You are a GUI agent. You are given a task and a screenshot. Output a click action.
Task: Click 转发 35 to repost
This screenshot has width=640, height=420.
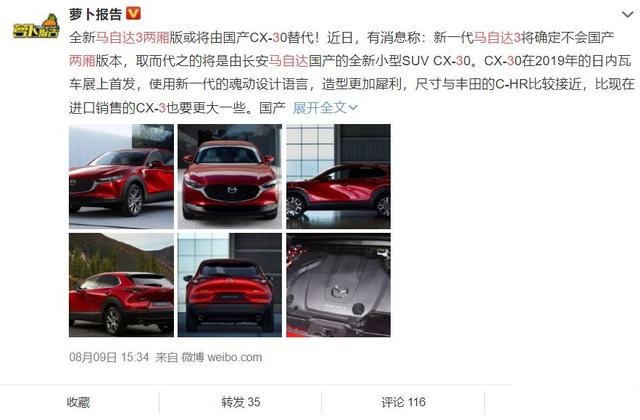[x=241, y=402]
